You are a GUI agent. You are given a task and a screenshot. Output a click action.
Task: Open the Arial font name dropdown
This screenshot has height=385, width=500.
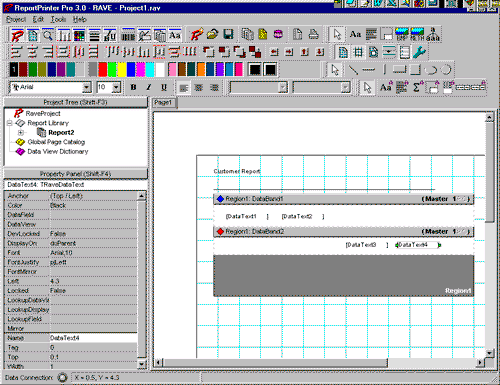pyautogui.click(x=87, y=87)
